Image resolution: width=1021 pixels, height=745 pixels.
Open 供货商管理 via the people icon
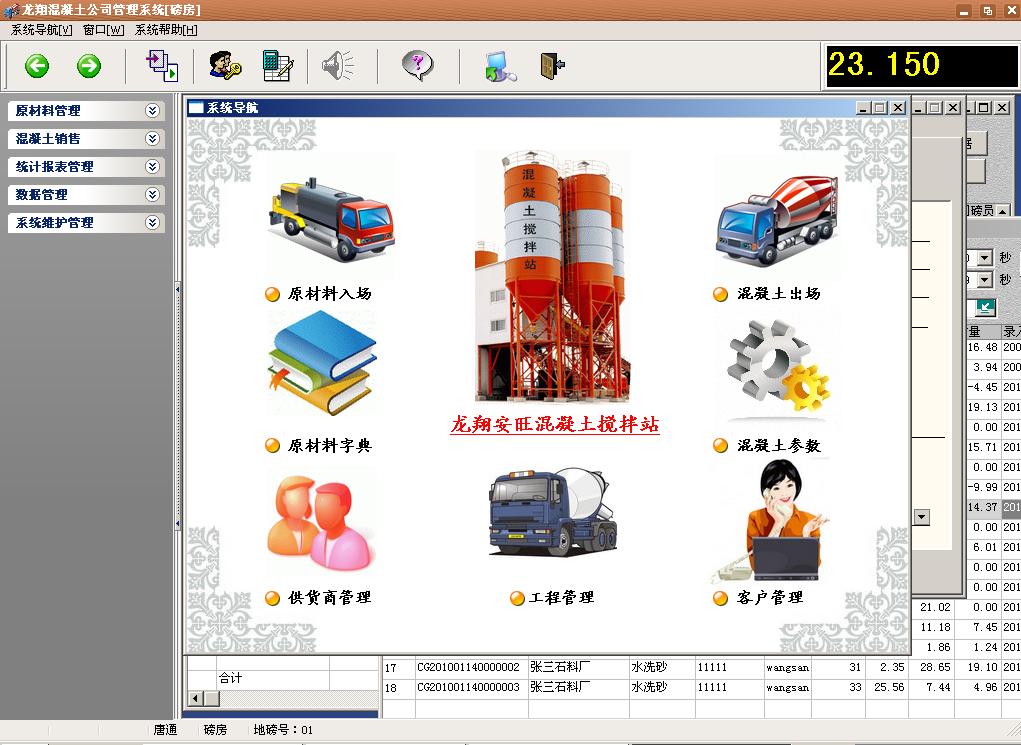click(320, 521)
